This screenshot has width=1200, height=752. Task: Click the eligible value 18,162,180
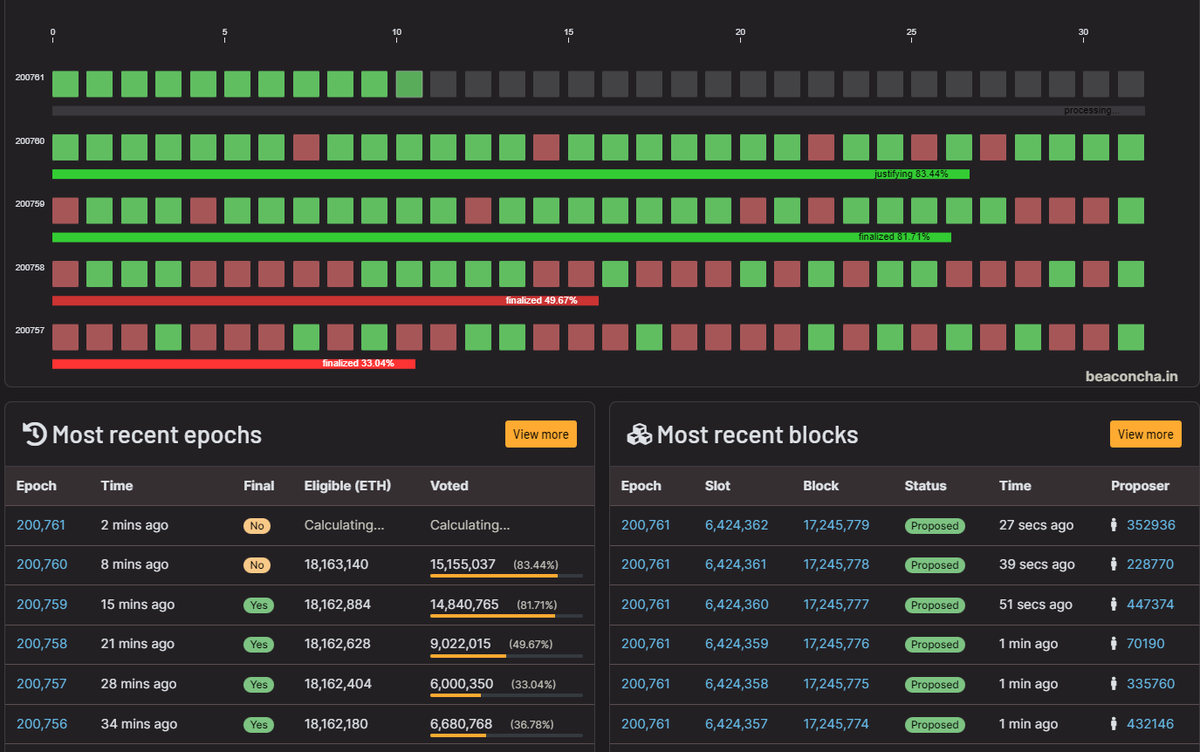(x=337, y=724)
